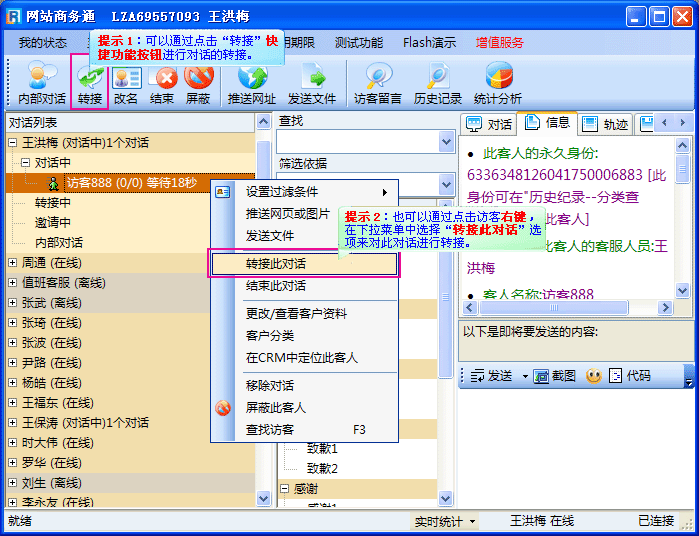Open the 发送文件 send file tool
This screenshot has width=699, height=536.
click(x=312, y=84)
